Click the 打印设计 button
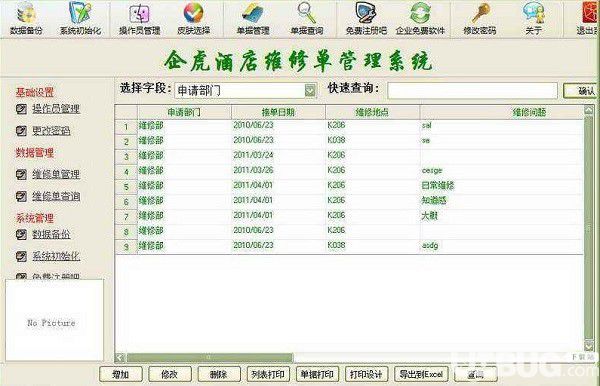The width and height of the screenshot is (600, 386). 366,374
